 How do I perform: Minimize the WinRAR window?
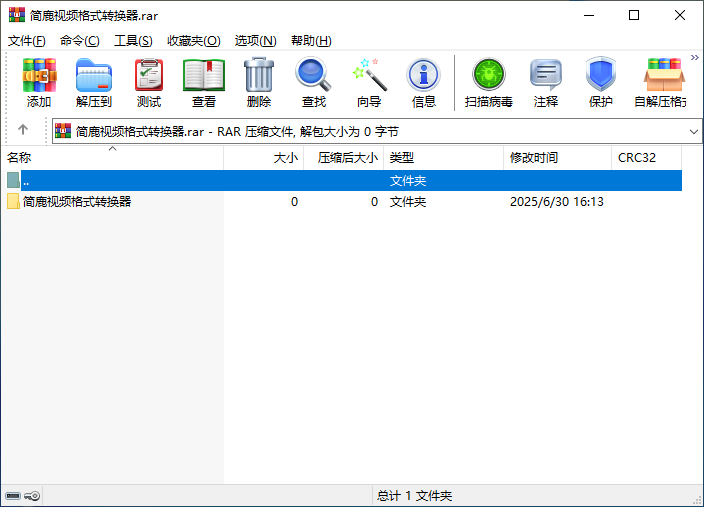[589, 15]
